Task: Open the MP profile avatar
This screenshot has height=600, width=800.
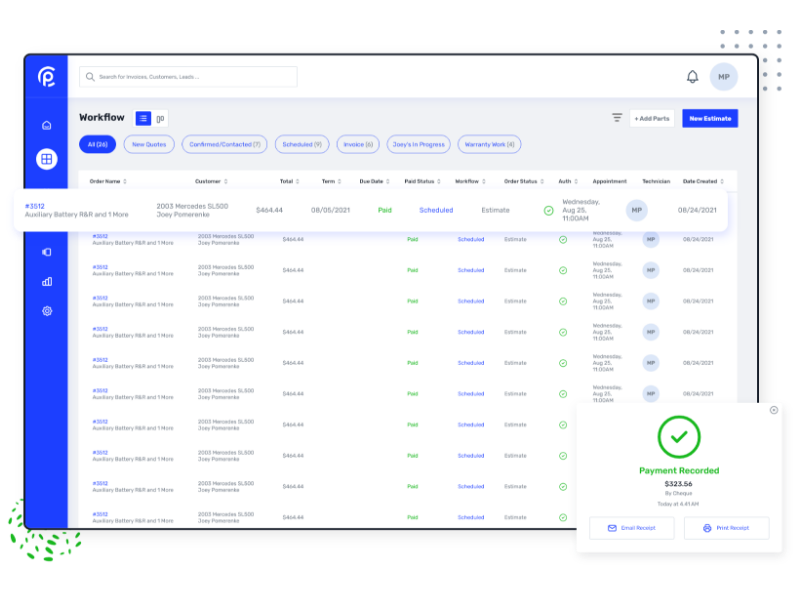Action: click(723, 76)
